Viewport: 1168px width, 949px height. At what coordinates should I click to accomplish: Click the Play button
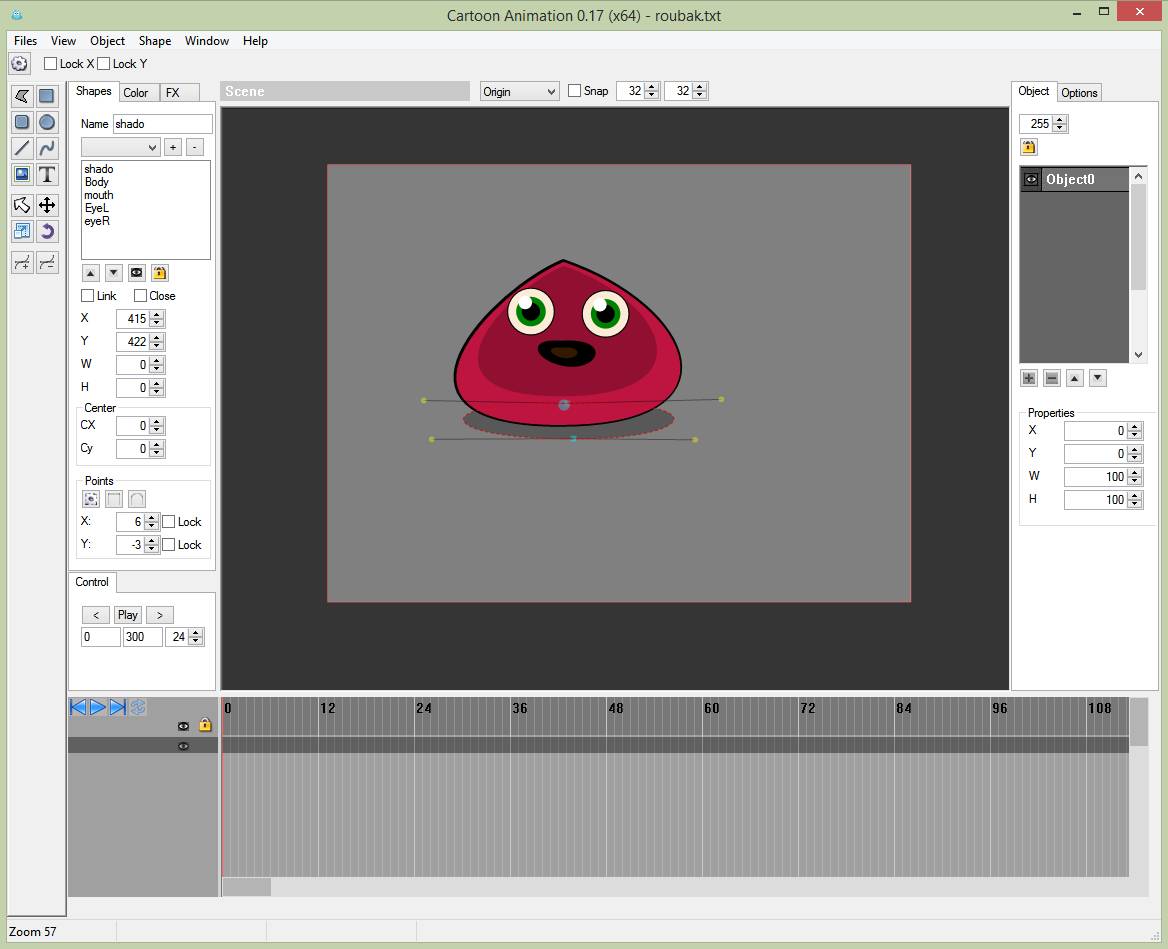pos(127,615)
